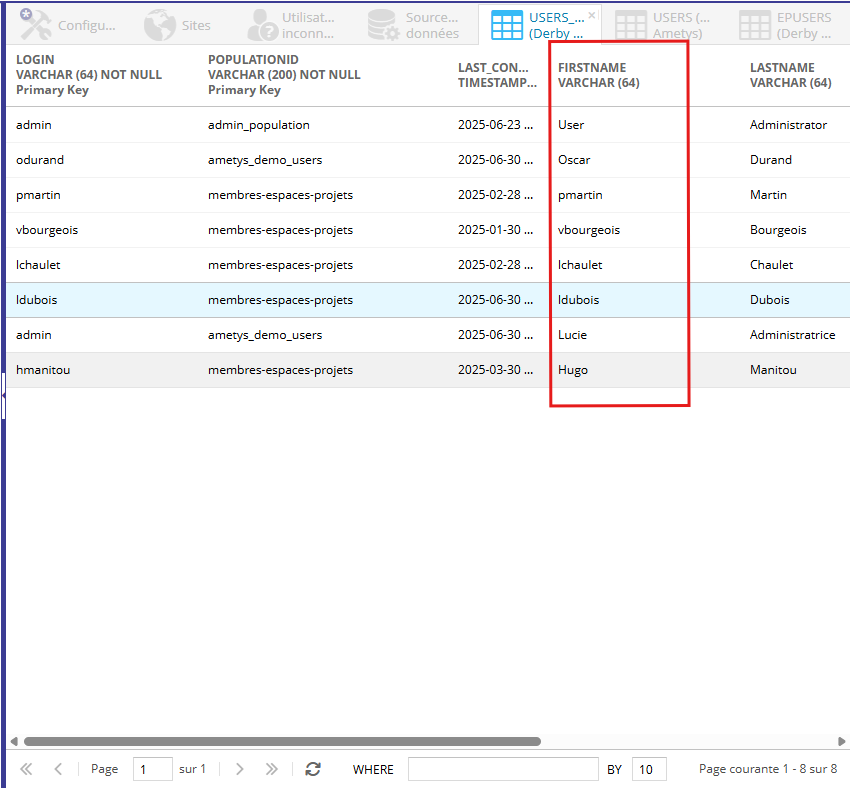
Task: Click the WHERE filter input field
Action: pos(503,769)
